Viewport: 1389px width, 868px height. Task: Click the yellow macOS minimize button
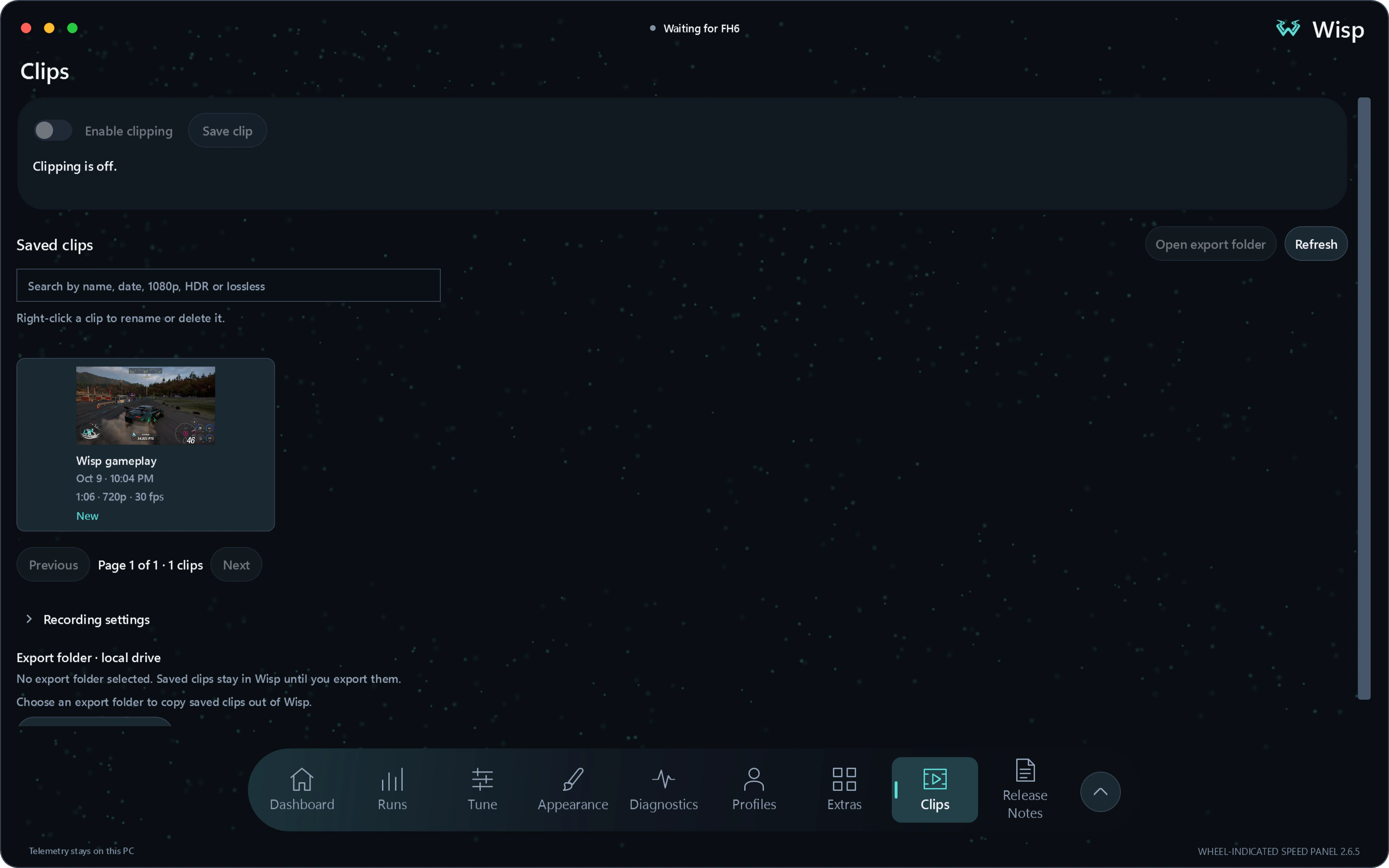[x=49, y=27]
